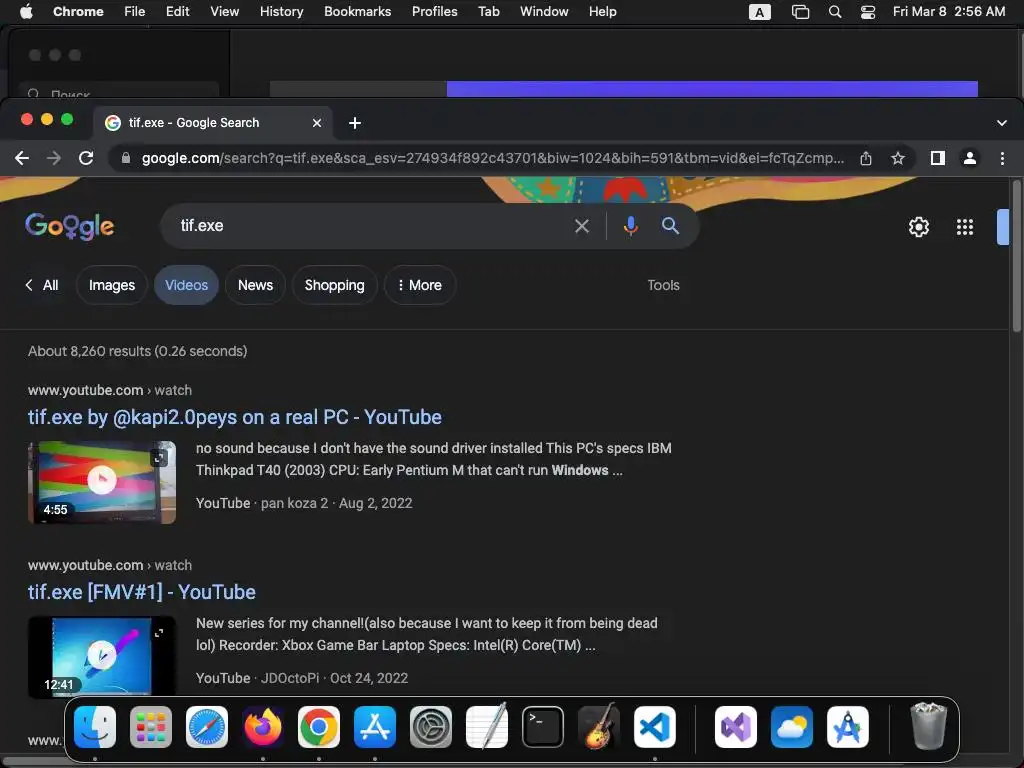
Task: Open Launchpad from the Dock
Action: coord(151,727)
